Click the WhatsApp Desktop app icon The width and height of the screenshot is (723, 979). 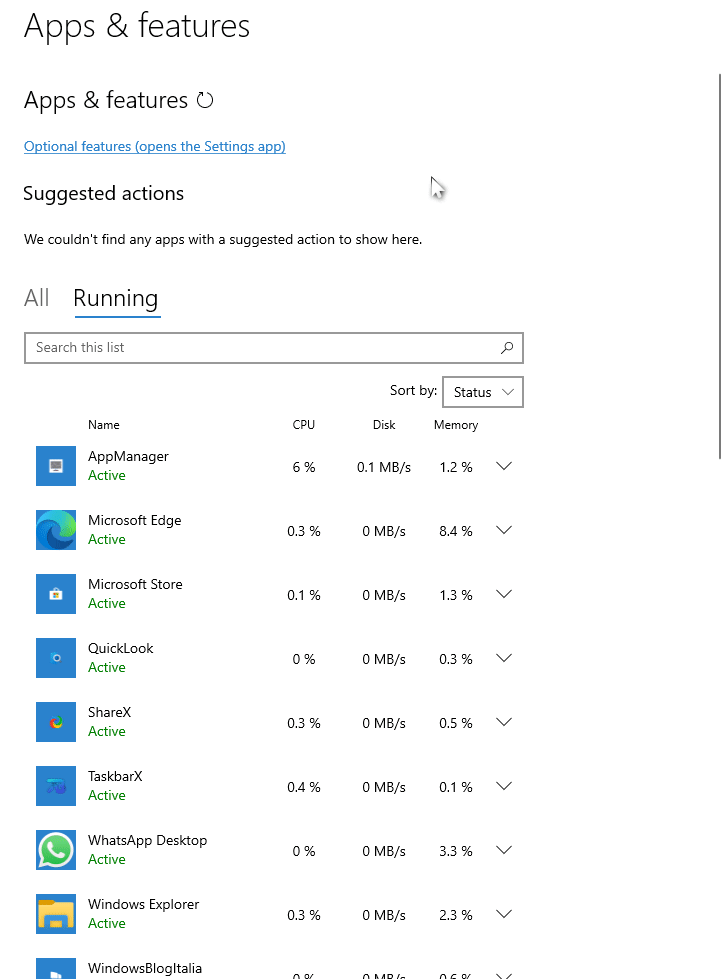pos(56,850)
